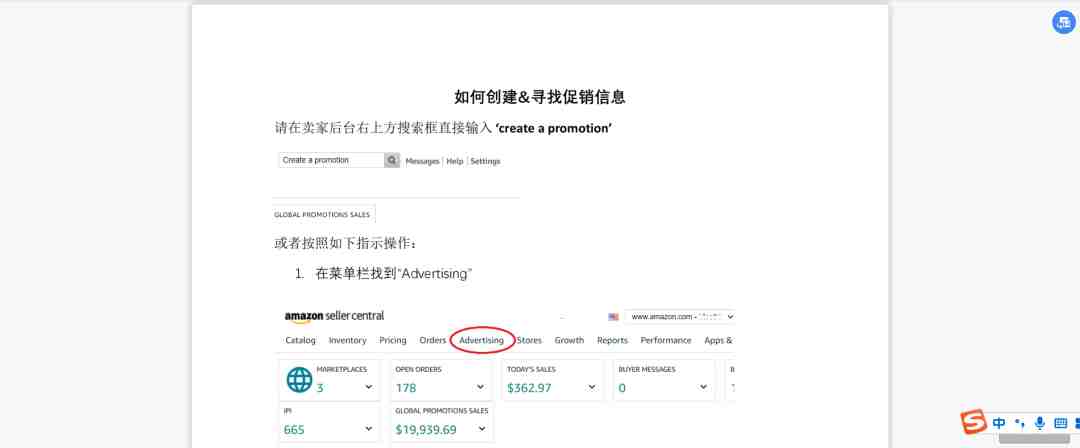Open the IME soft keyboard icon
Screen dimensions: 1080x448
(1061, 423)
